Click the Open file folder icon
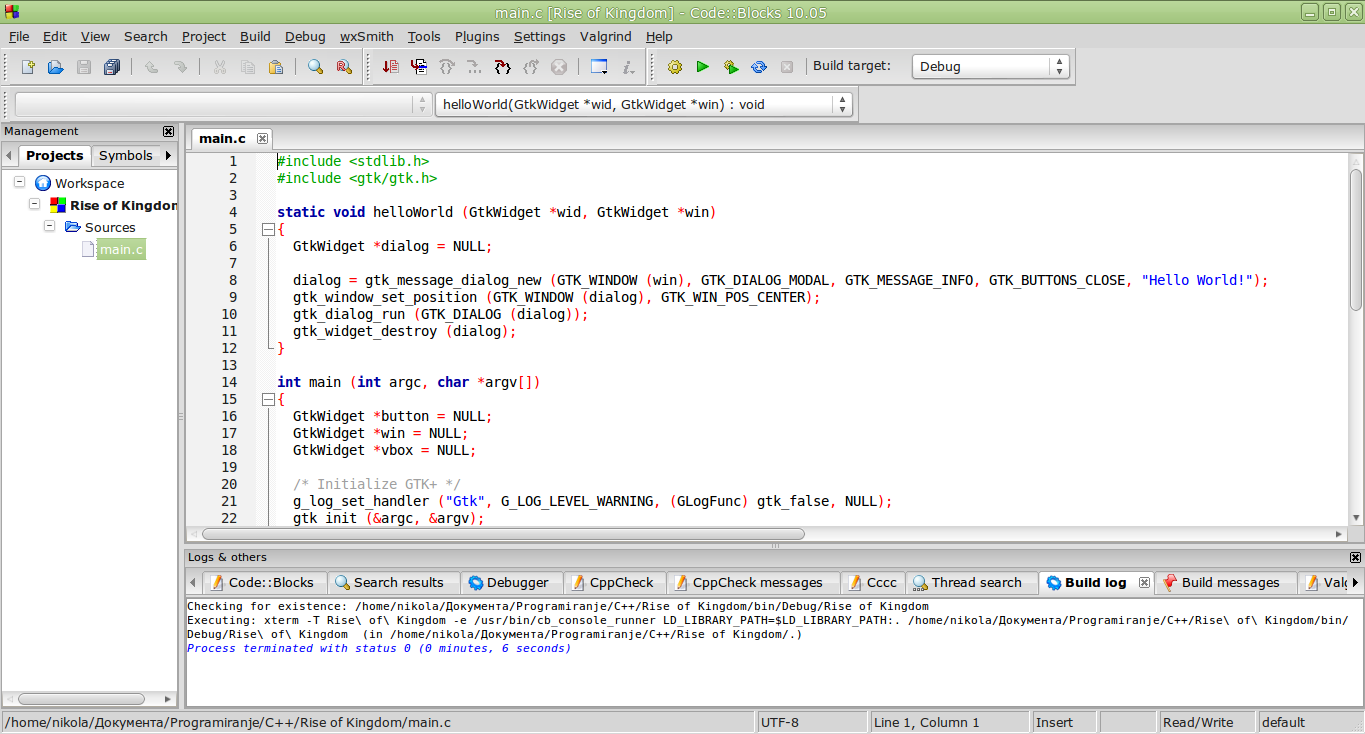This screenshot has height=734, width=1365. [56, 67]
